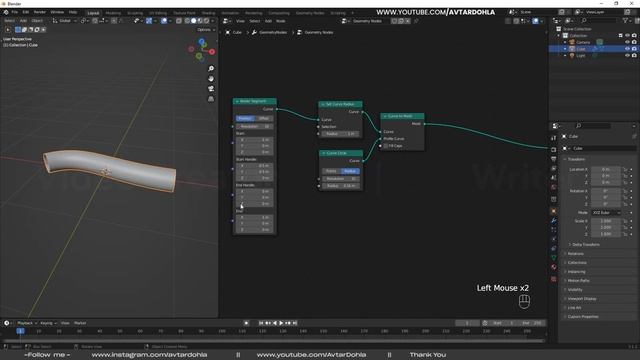640x360 pixels.
Task: Toggle visibility eye for Light
Action: [x=627, y=56]
